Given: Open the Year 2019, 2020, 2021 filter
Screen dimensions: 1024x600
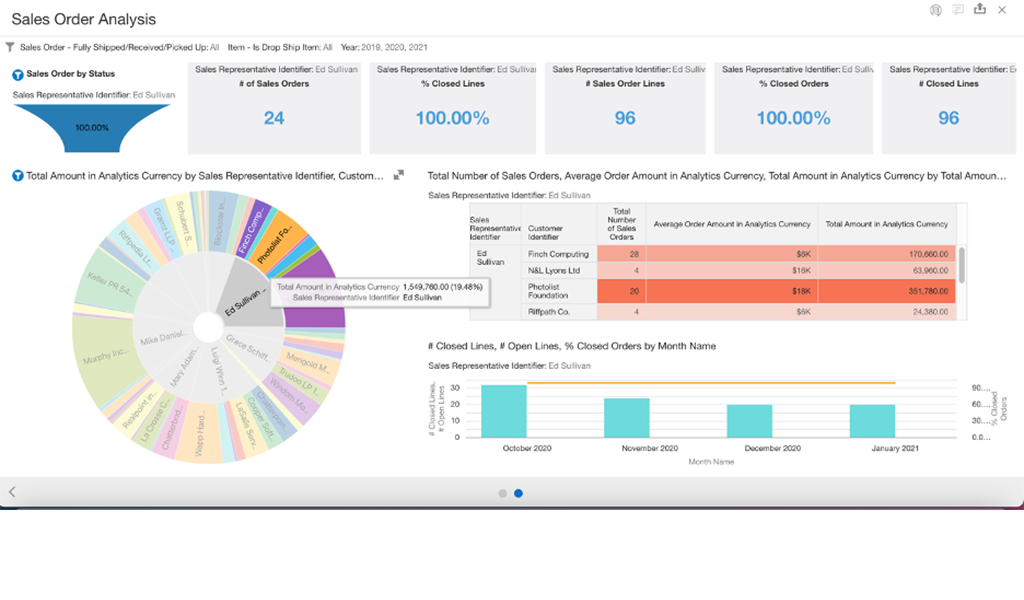Looking at the screenshot, I should point(384,47).
